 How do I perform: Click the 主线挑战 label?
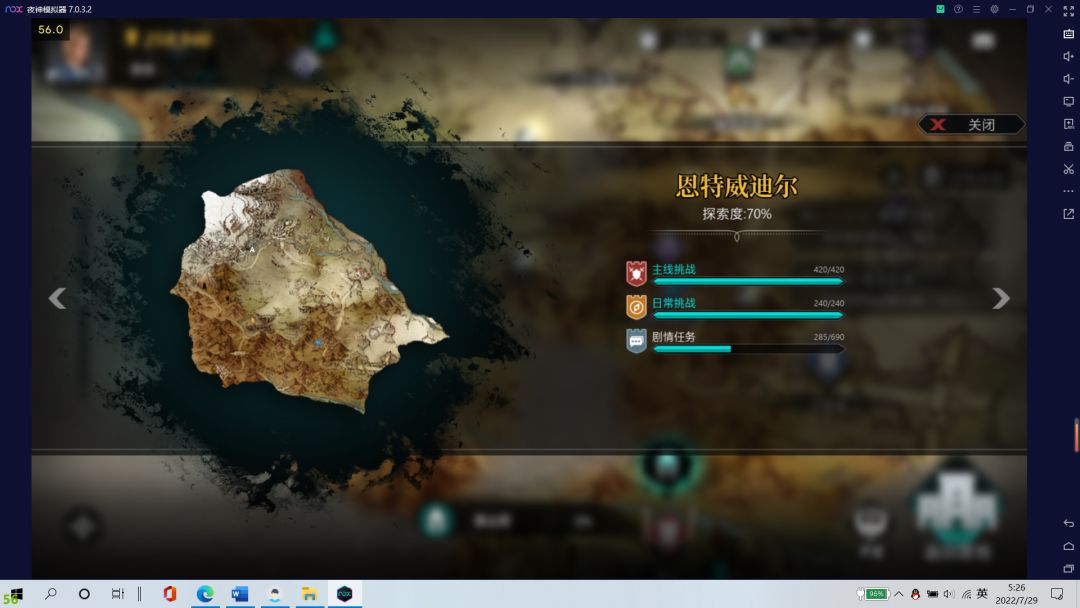pyautogui.click(x=674, y=269)
